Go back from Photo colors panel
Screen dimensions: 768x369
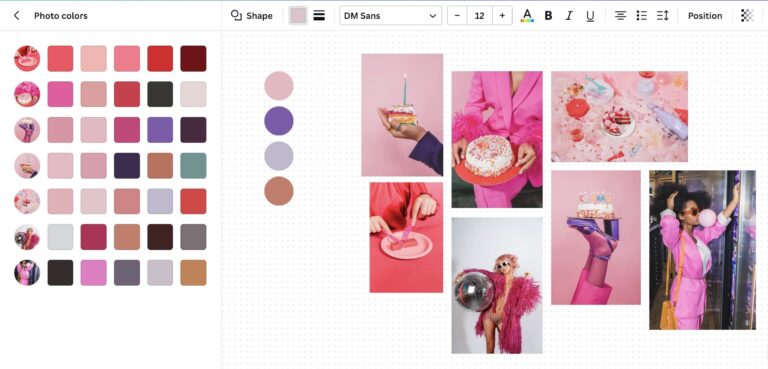pos(17,16)
